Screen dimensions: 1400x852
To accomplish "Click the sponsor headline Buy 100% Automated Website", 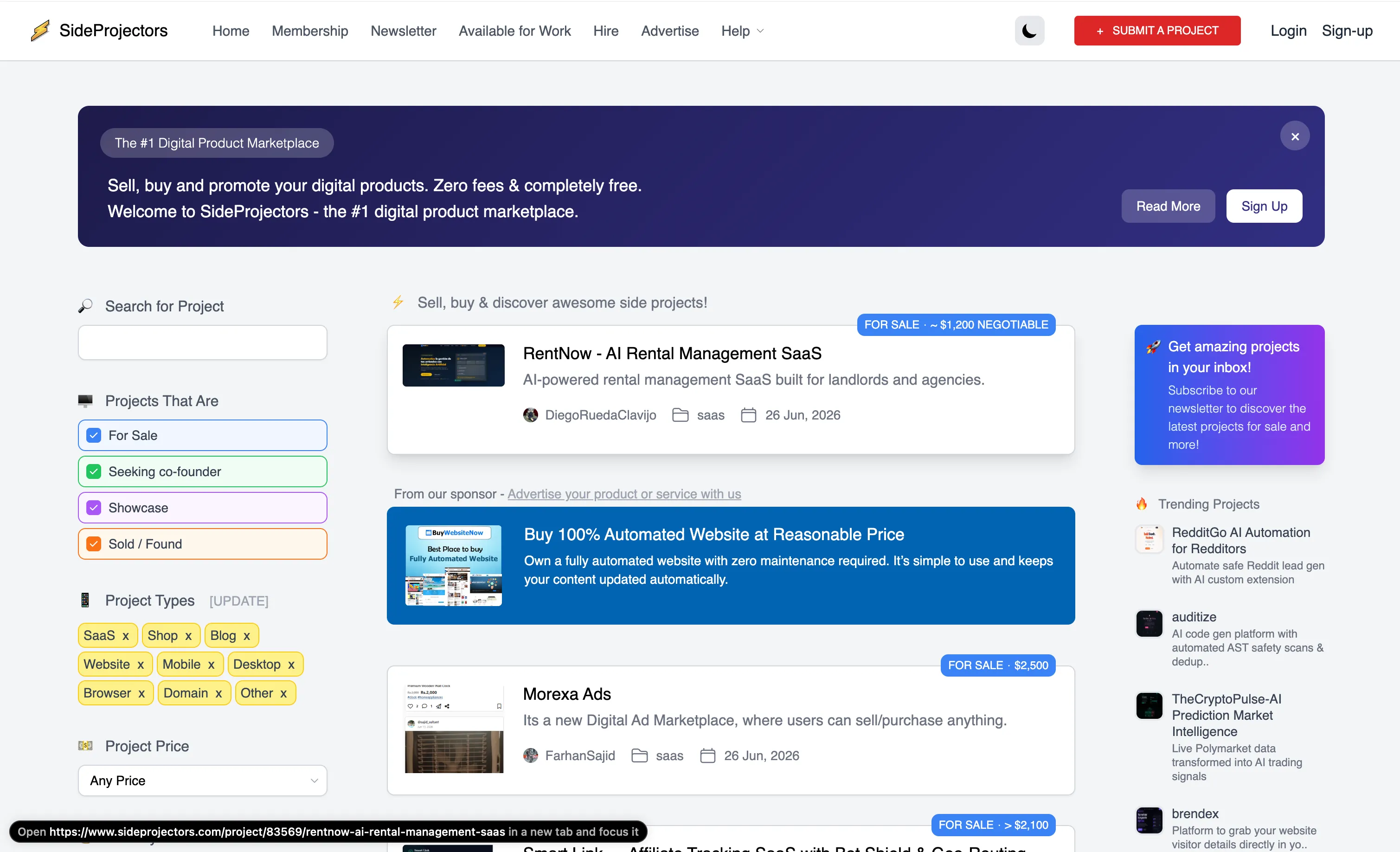I will point(713,534).
